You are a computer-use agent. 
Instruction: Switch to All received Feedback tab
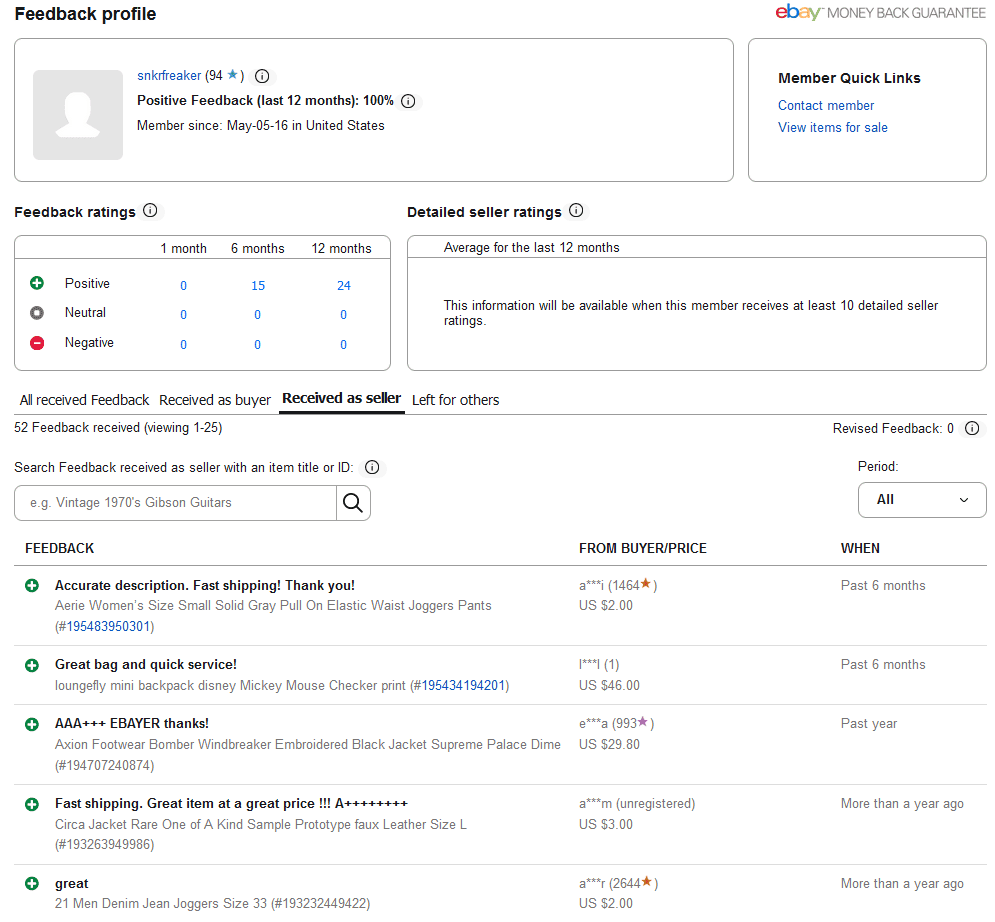pos(84,400)
